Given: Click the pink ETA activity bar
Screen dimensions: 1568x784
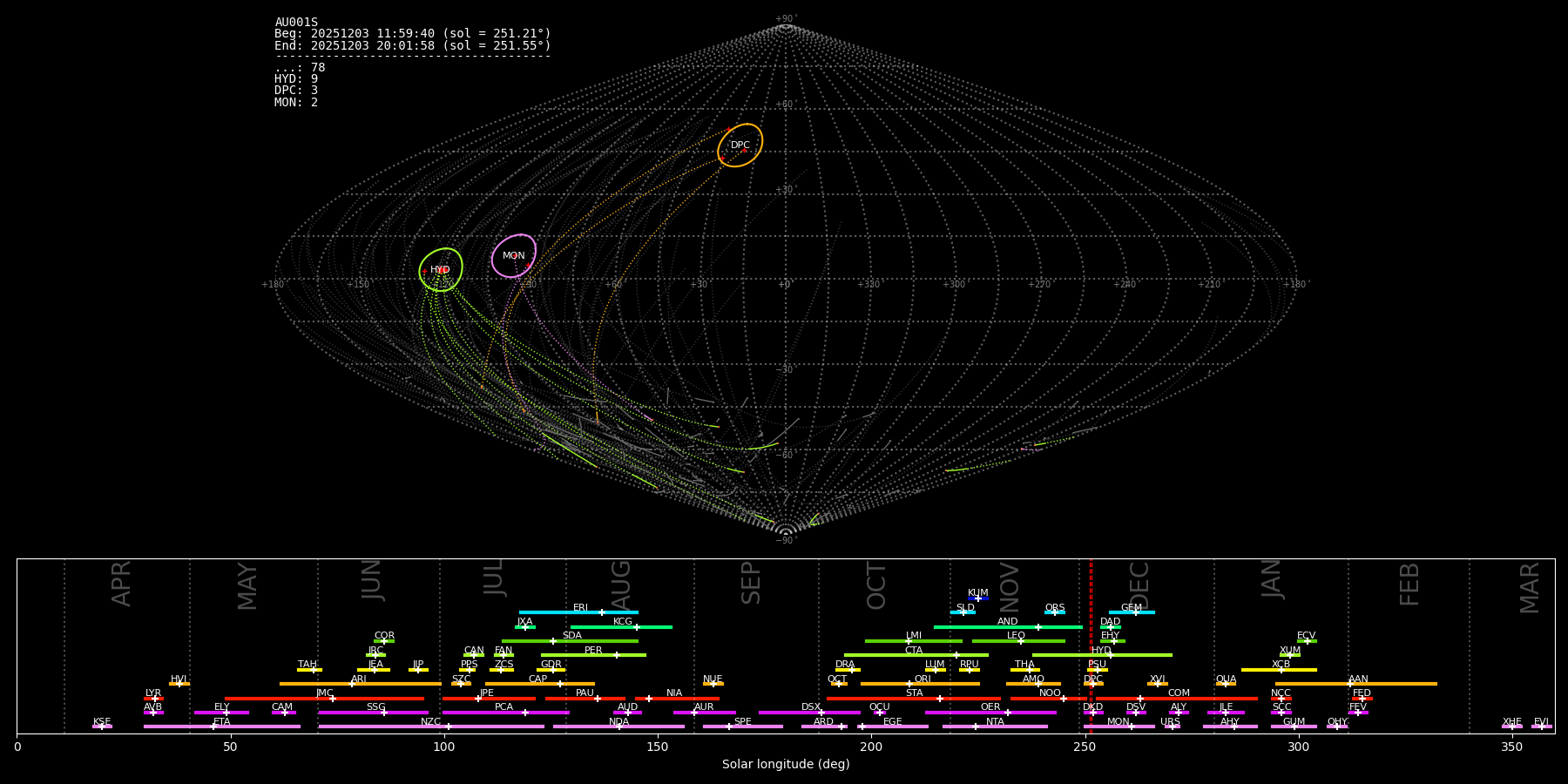Looking at the screenshot, I should pos(222,727).
